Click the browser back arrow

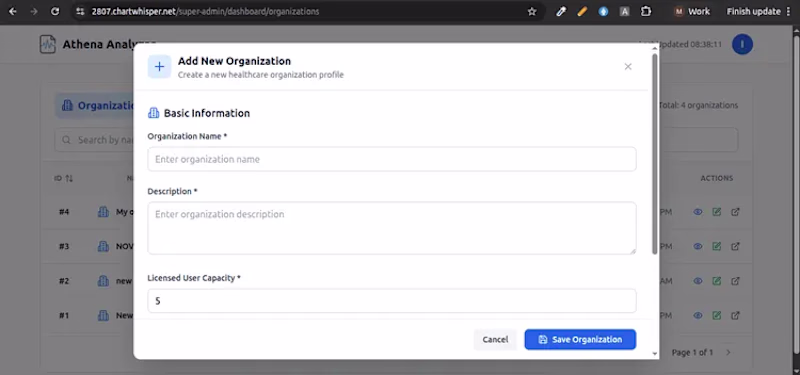click(13, 11)
